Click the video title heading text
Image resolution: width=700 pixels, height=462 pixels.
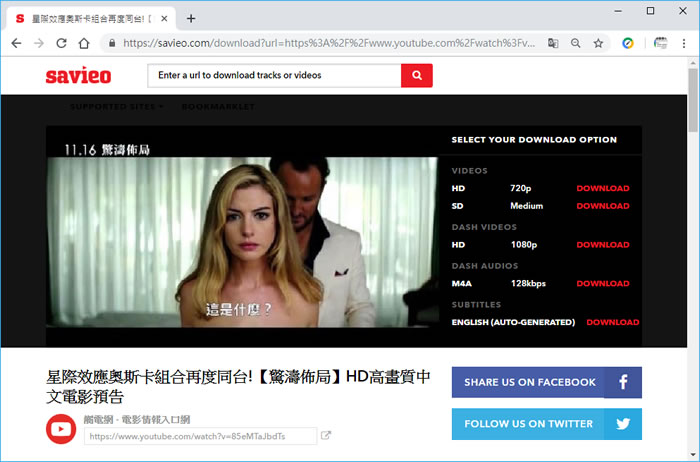point(238,387)
